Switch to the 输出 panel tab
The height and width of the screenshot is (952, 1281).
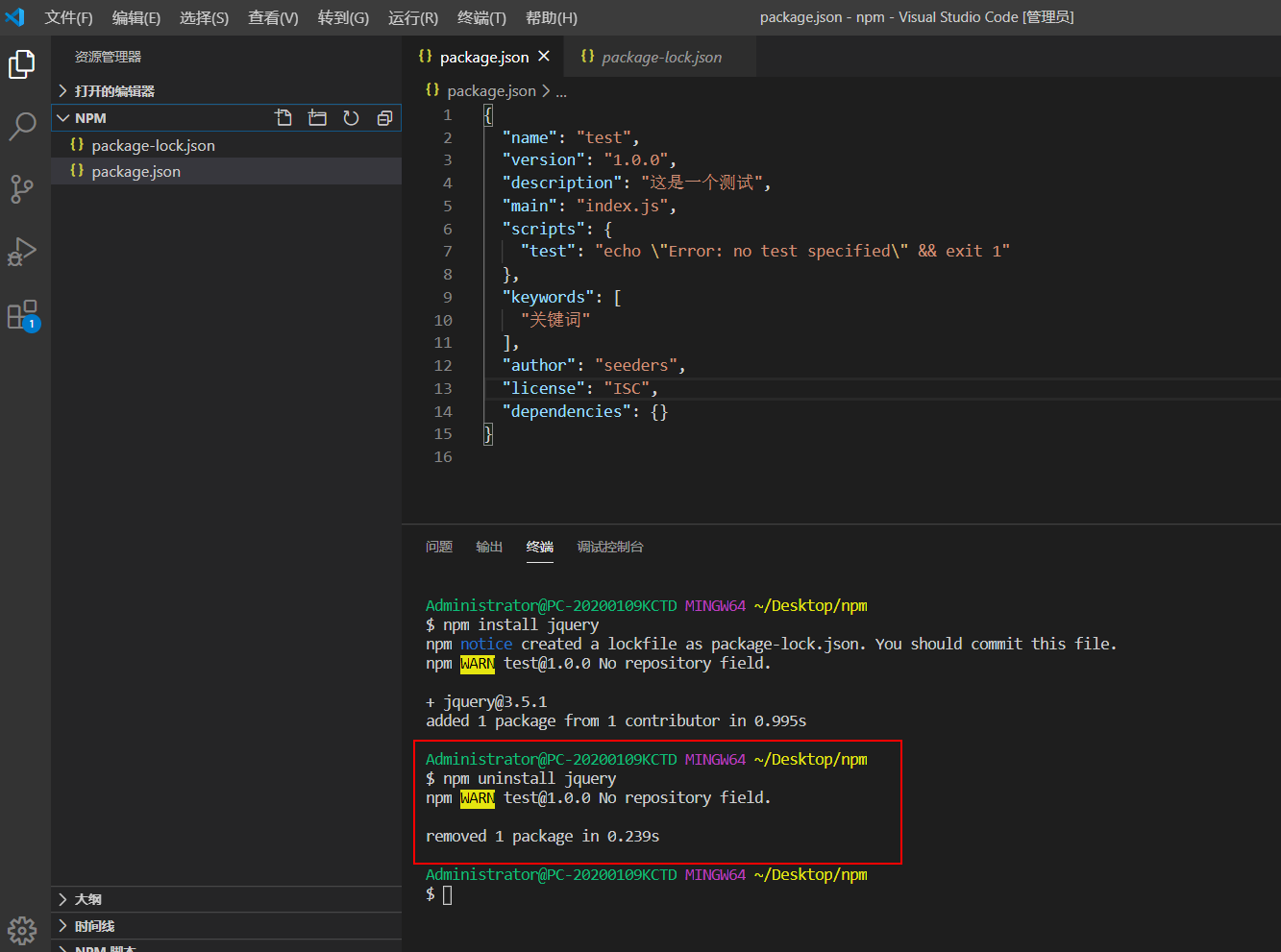point(489,547)
